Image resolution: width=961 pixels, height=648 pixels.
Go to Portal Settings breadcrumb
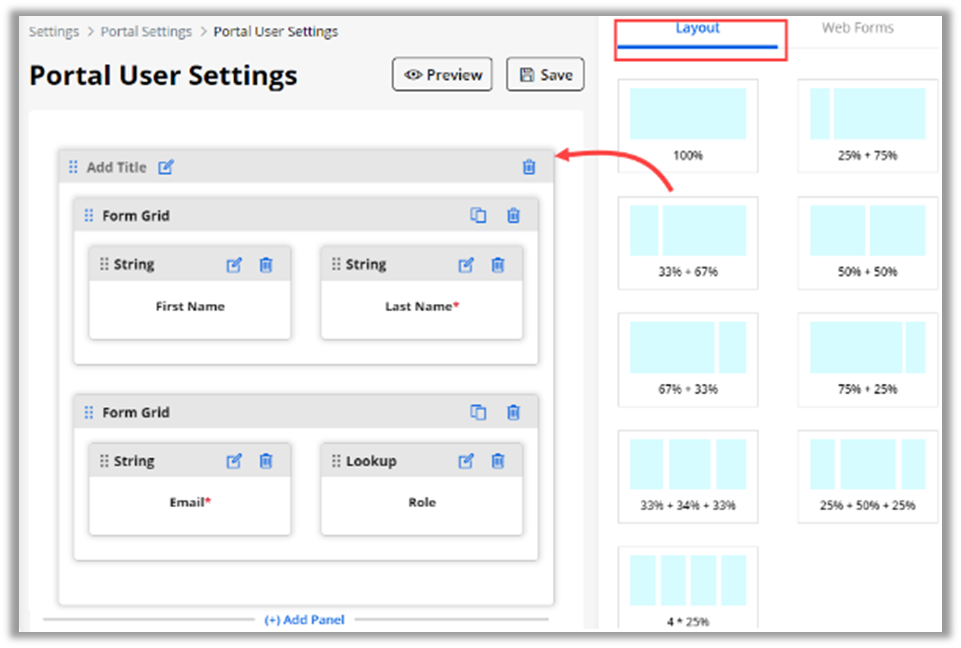[x=146, y=31]
